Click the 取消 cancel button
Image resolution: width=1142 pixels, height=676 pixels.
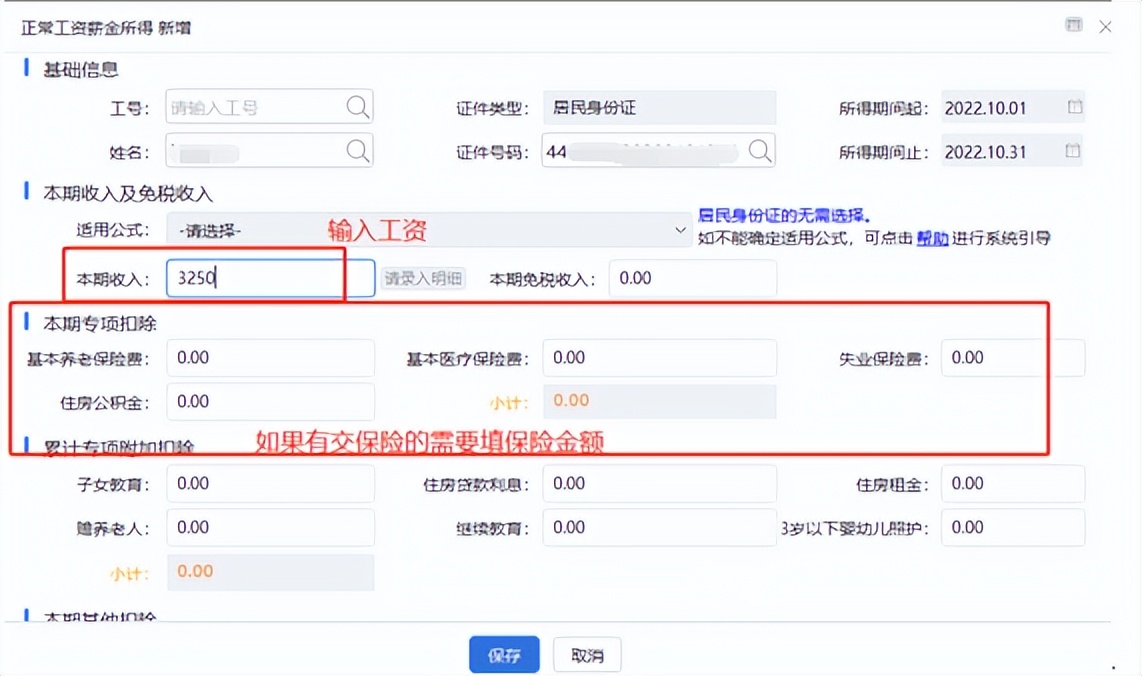[586, 654]
